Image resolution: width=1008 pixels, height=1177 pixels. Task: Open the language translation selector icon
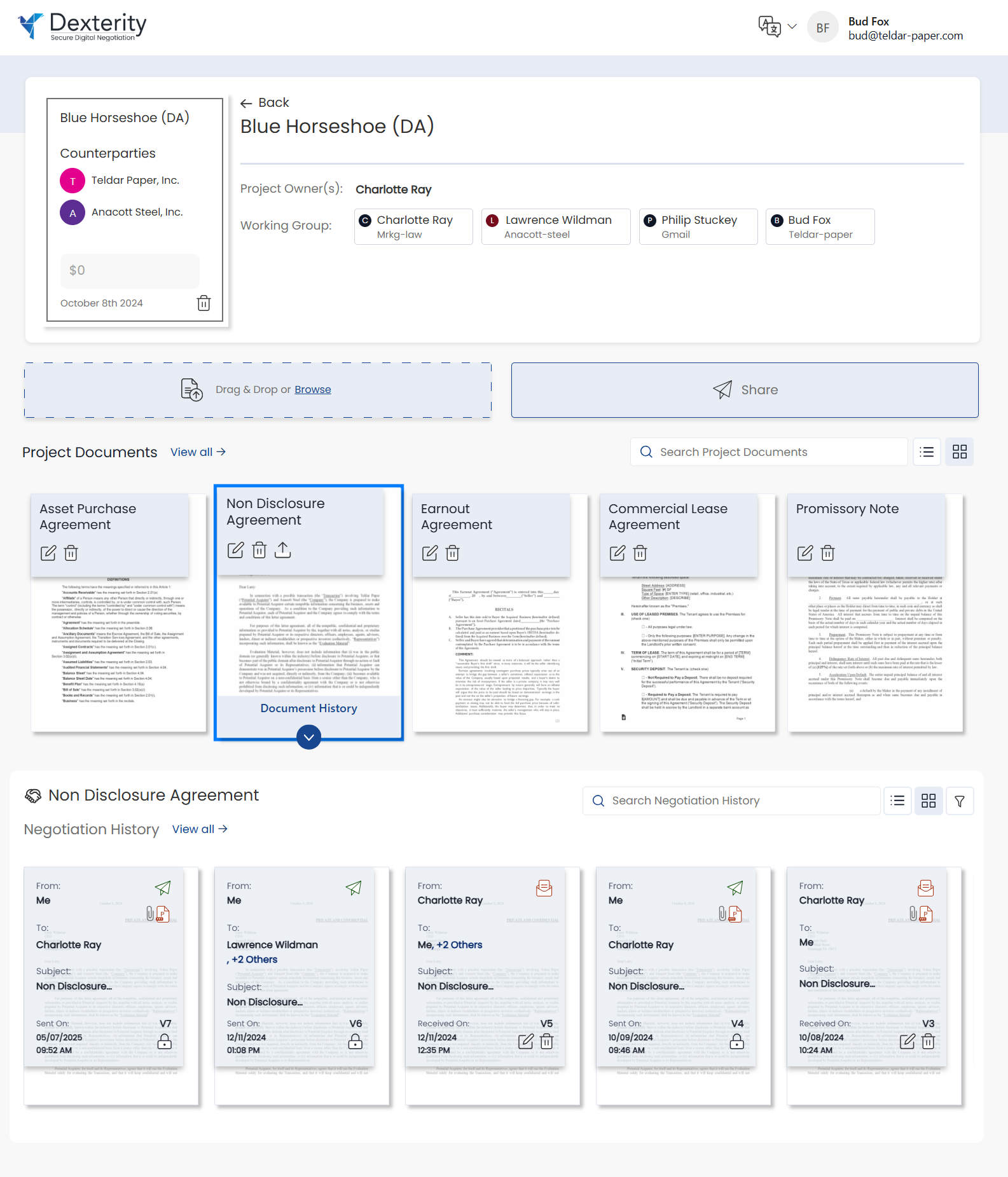[x=770, y=27]
